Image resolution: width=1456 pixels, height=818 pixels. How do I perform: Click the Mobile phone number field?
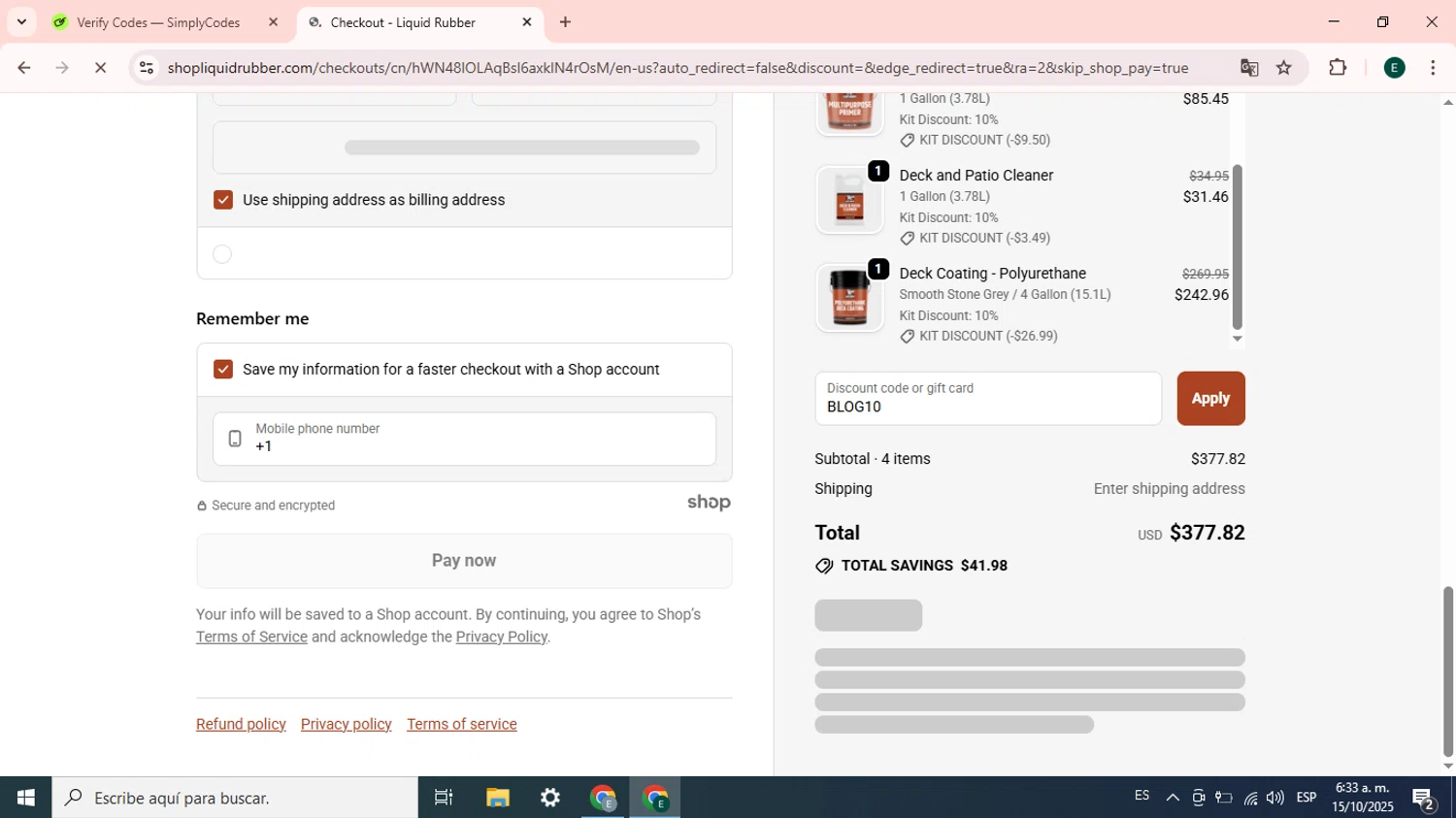(464, 439)
